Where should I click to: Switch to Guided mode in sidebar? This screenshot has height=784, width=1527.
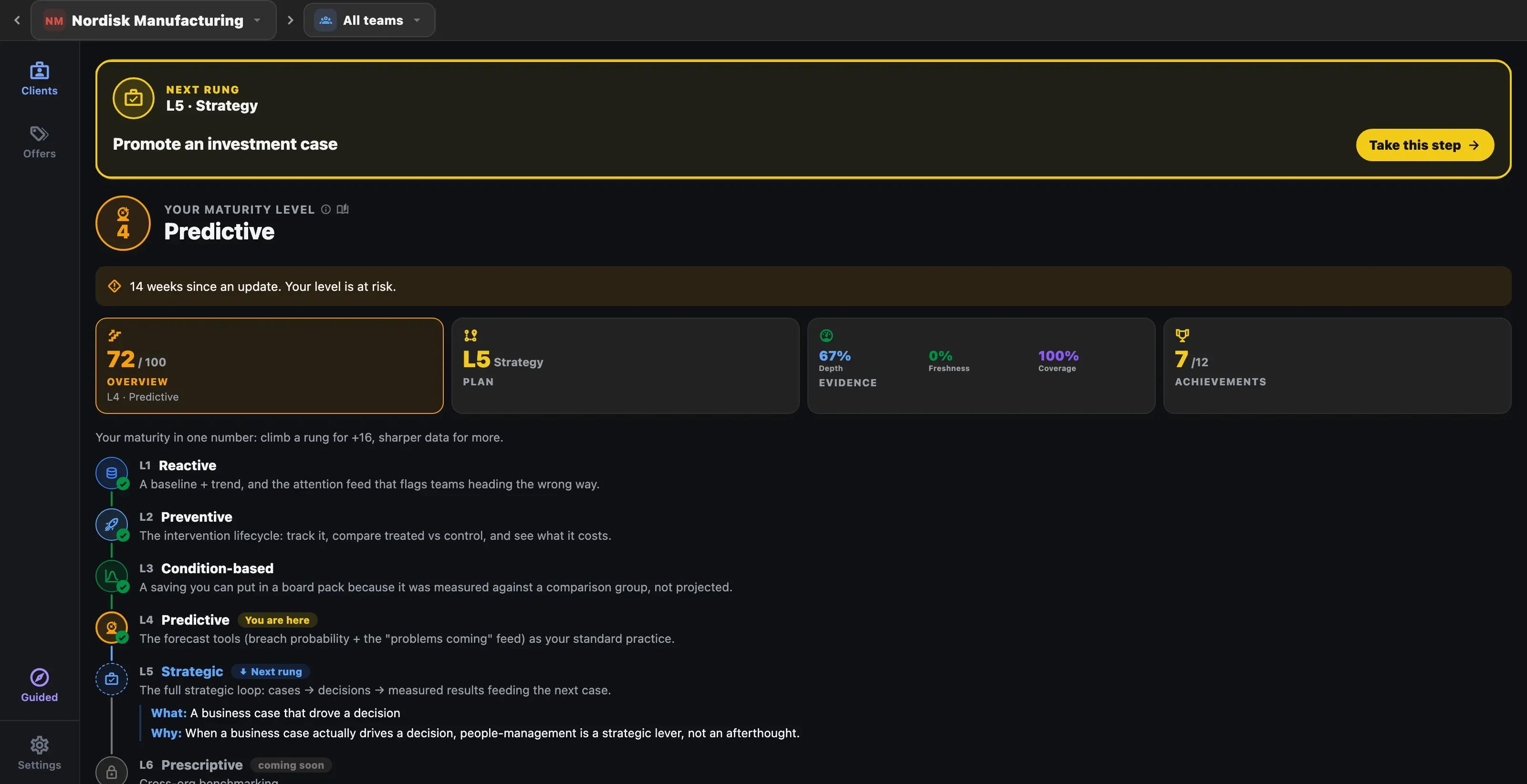coord(39,686)
